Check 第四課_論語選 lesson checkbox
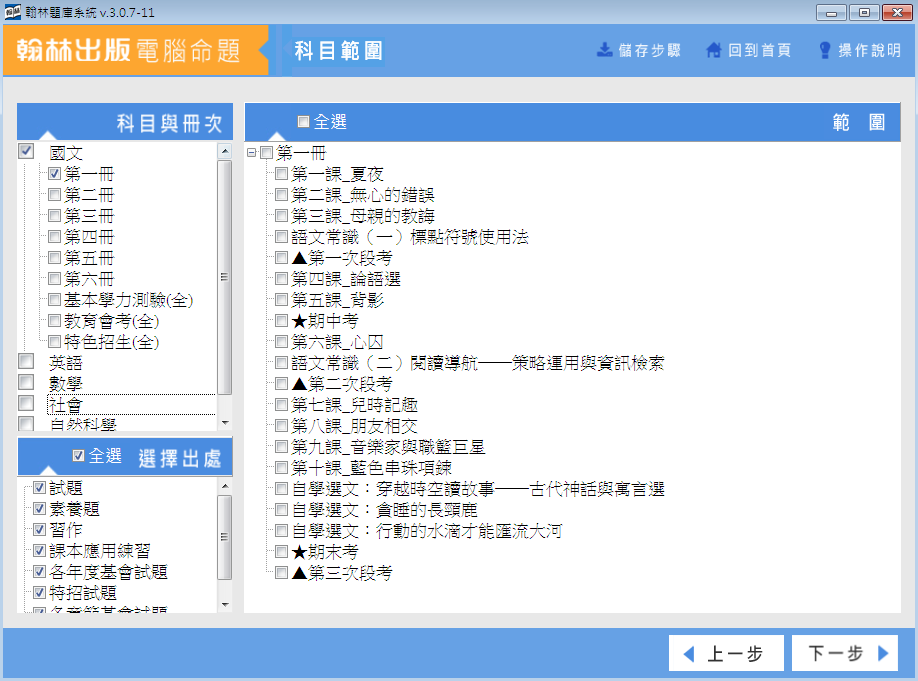This screenshot has height=681, width=918. point(282,279)
